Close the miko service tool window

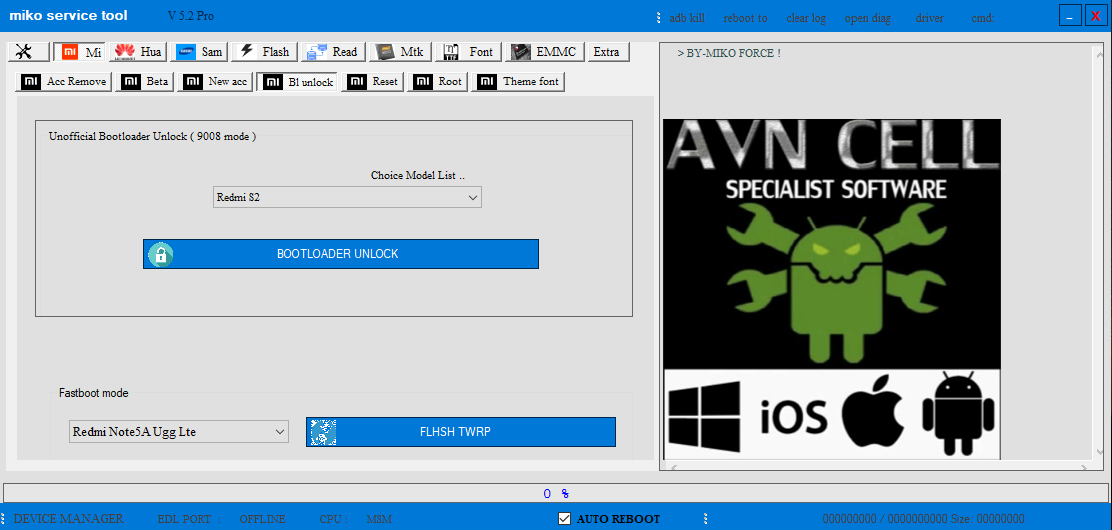click(1096, 16)
